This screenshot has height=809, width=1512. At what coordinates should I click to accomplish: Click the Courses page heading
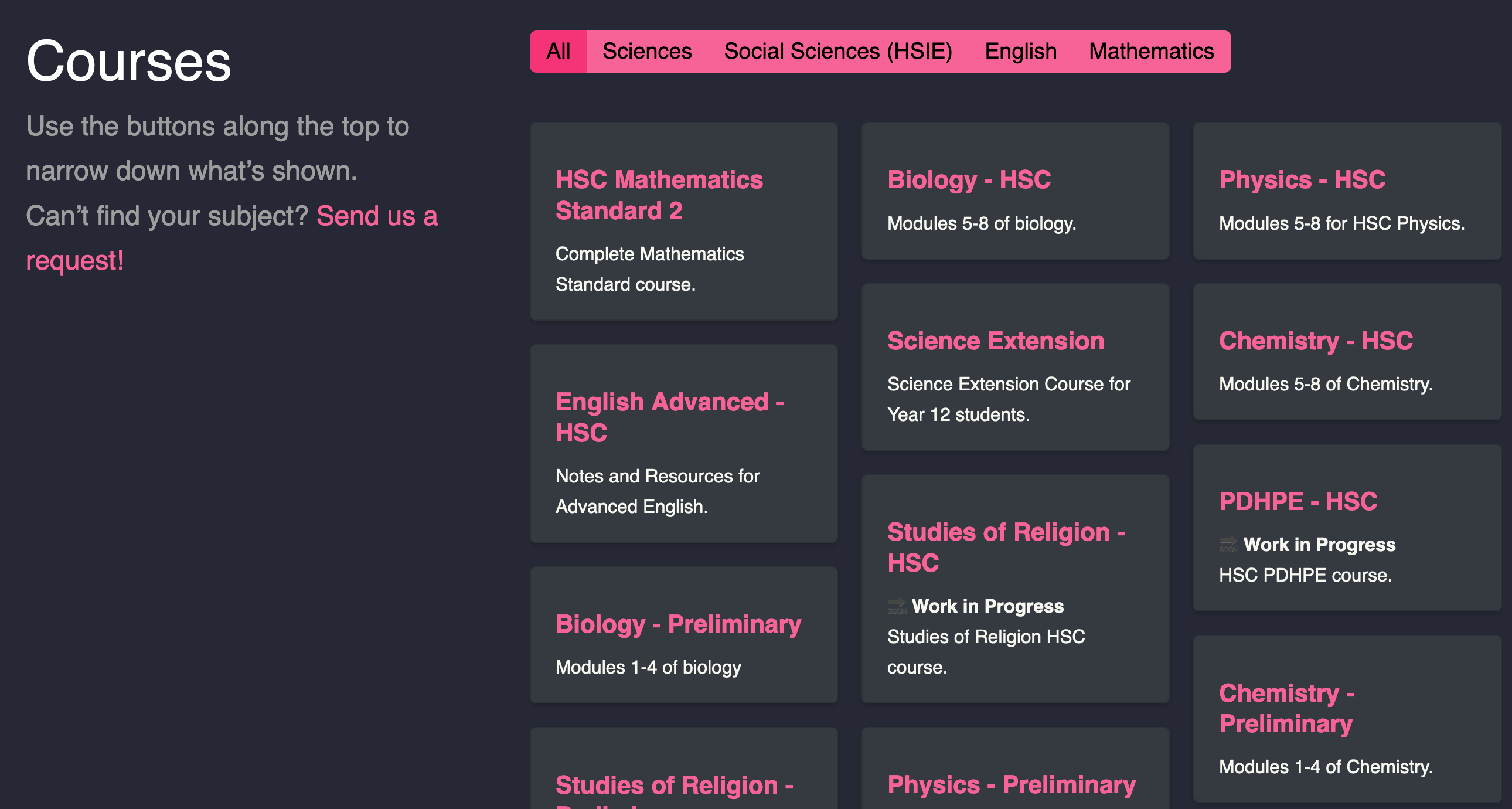(128, 62)
